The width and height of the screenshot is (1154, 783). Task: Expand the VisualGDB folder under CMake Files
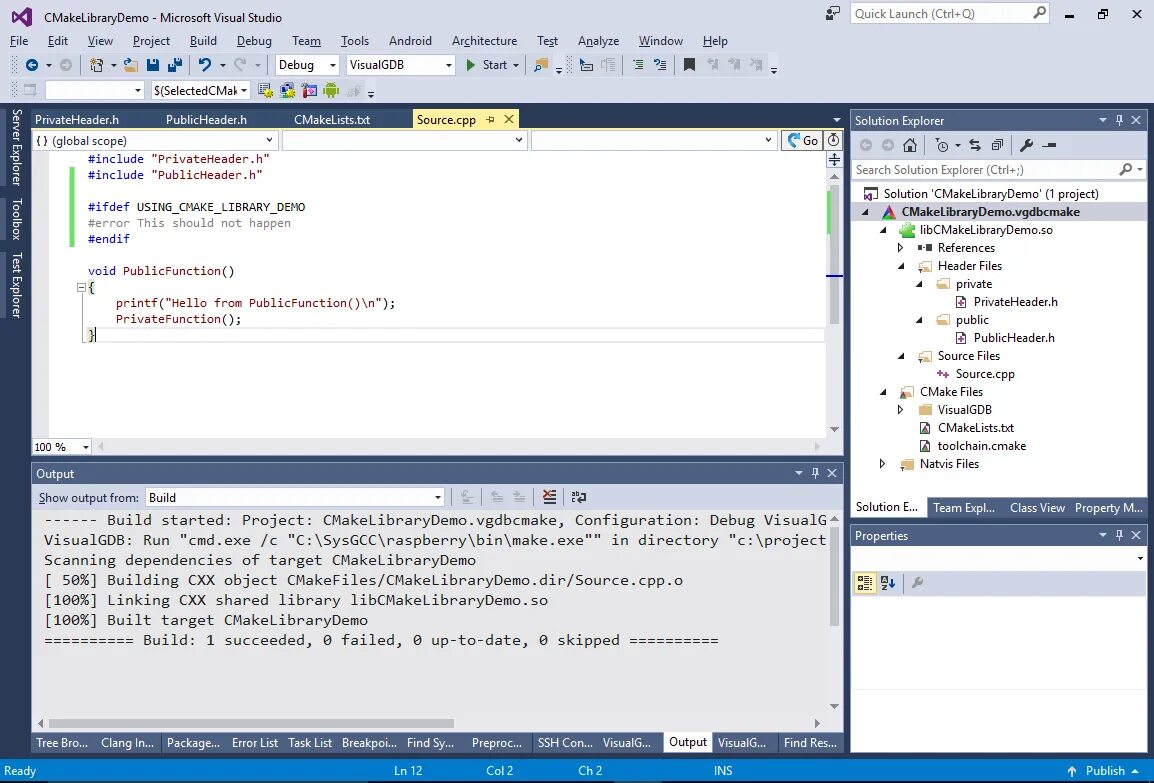[x=900, y=410]
